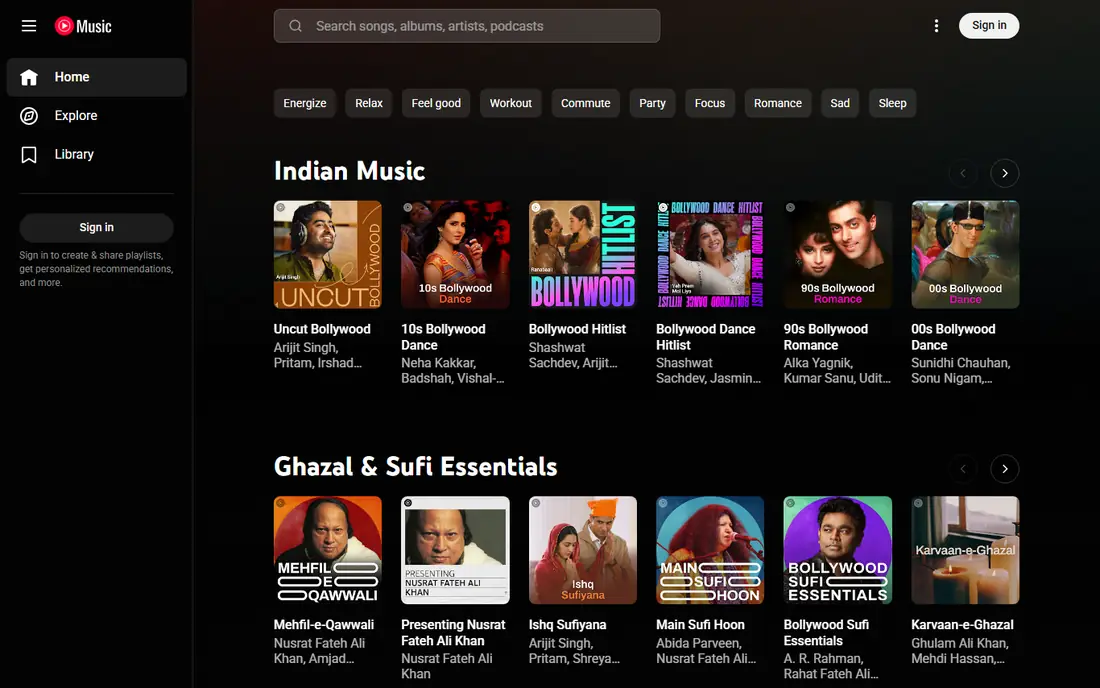
Task: Click the magnifying glass search icon
Action: [295, 26]
